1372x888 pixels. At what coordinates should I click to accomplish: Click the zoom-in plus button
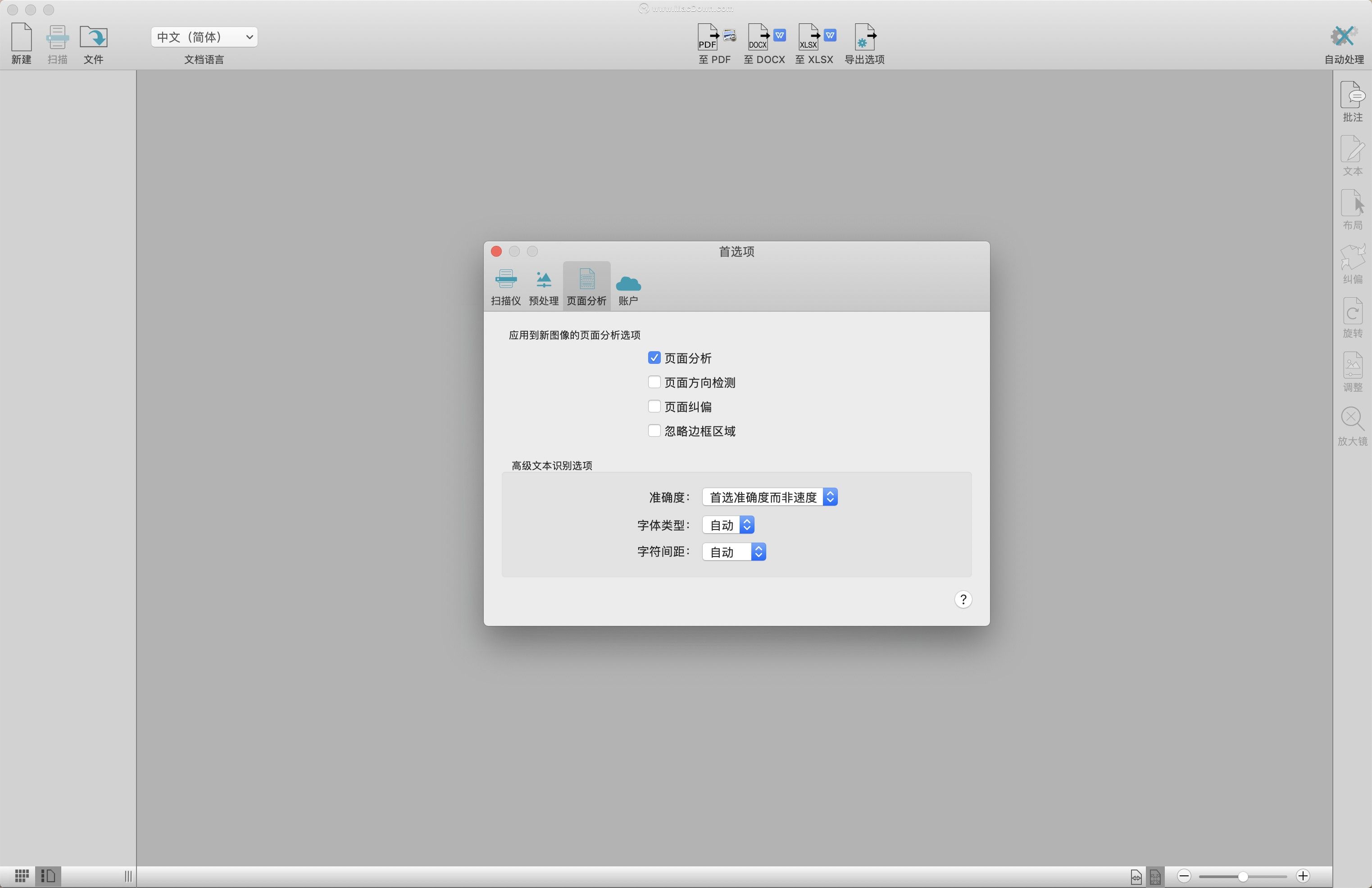[1303, 876]
